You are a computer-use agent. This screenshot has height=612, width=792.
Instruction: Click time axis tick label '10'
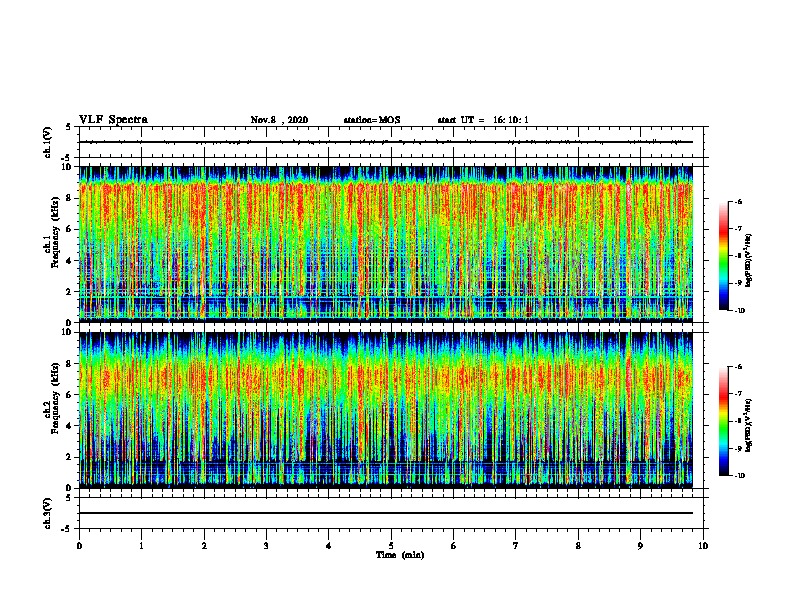pyautogui.click(x=703, y=546)
